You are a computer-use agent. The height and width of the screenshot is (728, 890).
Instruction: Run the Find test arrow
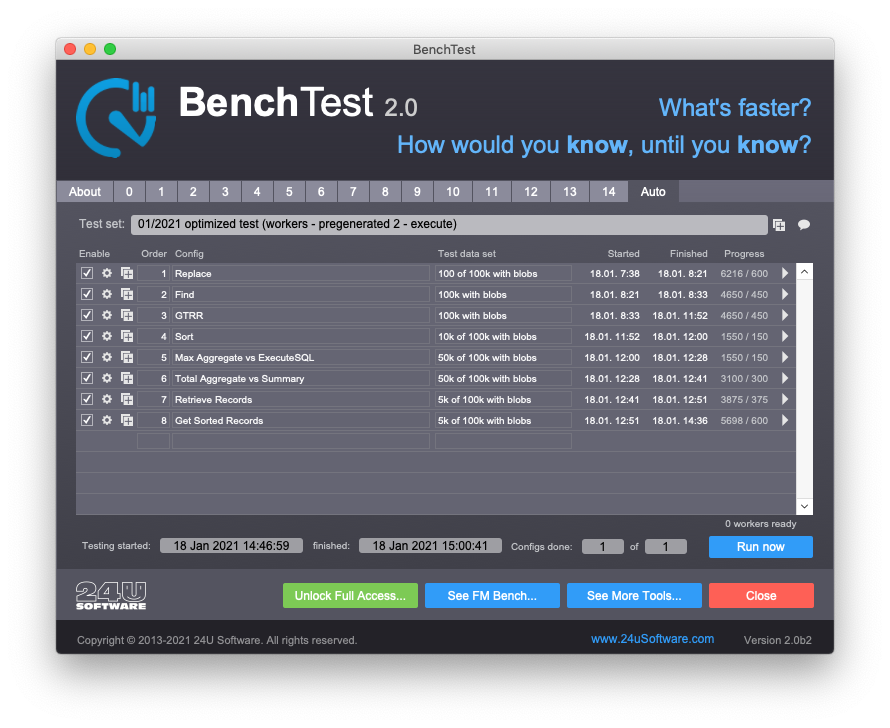tap(785, 294)
